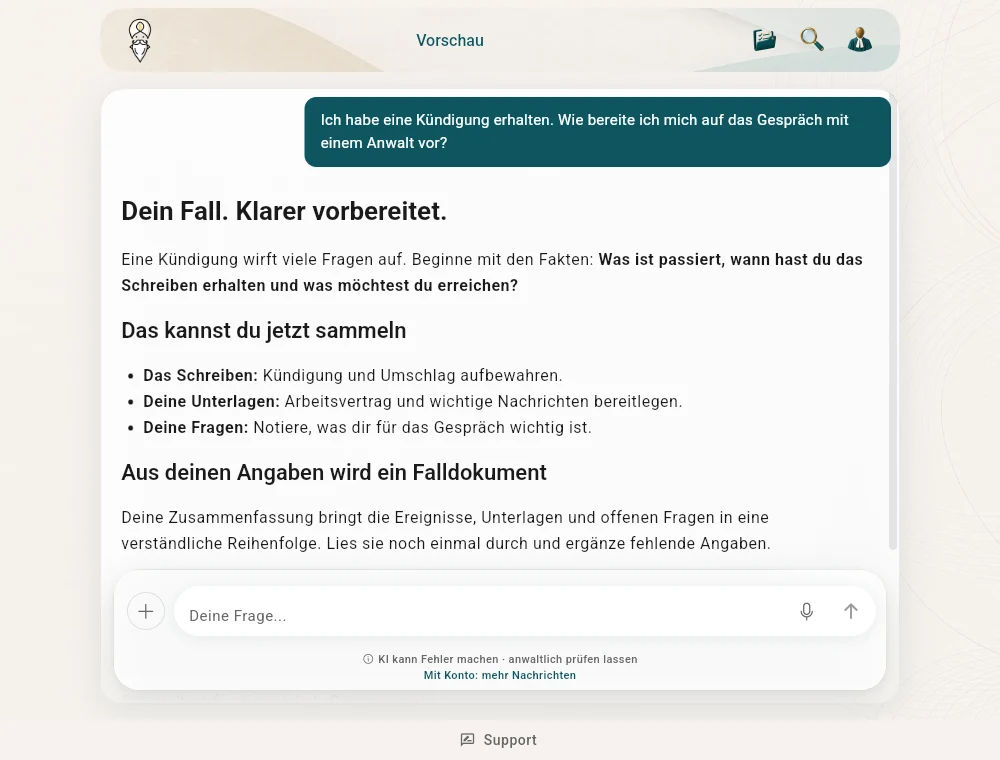Click the magnifying glass search icon
This screenshot has width=1000, height=760.
[x=812, y=40]
